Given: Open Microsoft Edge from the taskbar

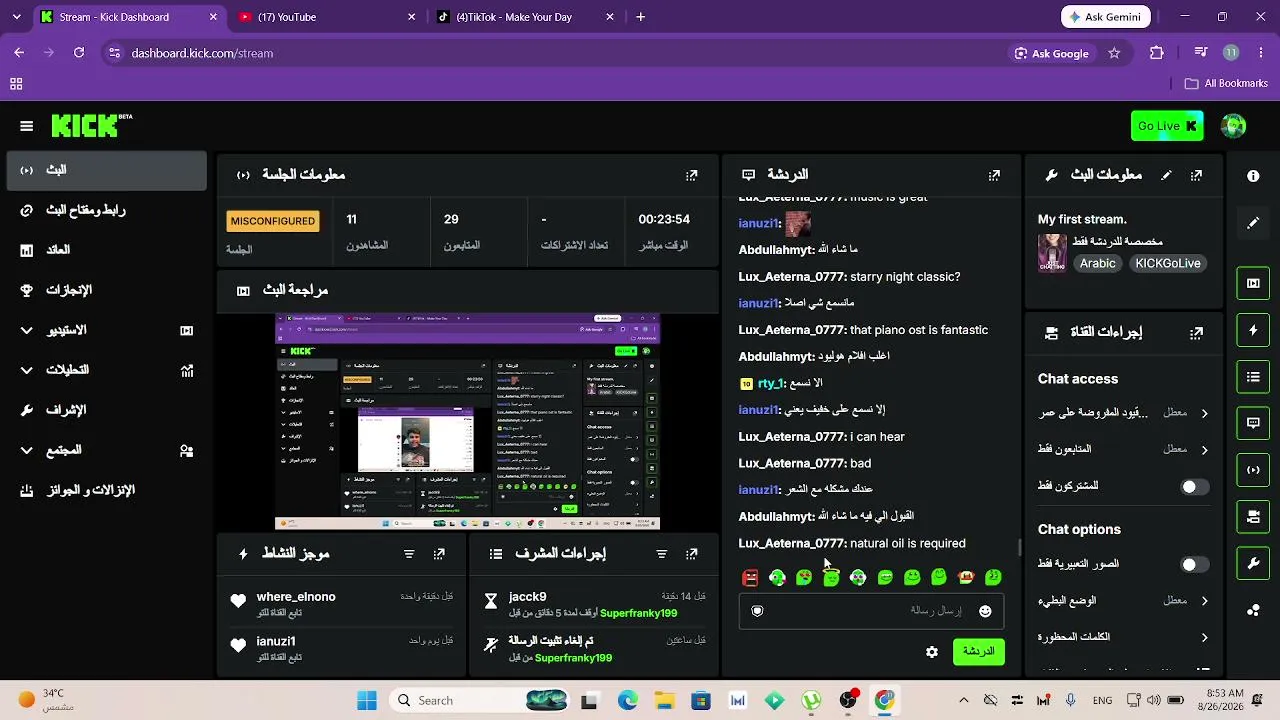Looking at the screenshot, I should 628,701.
